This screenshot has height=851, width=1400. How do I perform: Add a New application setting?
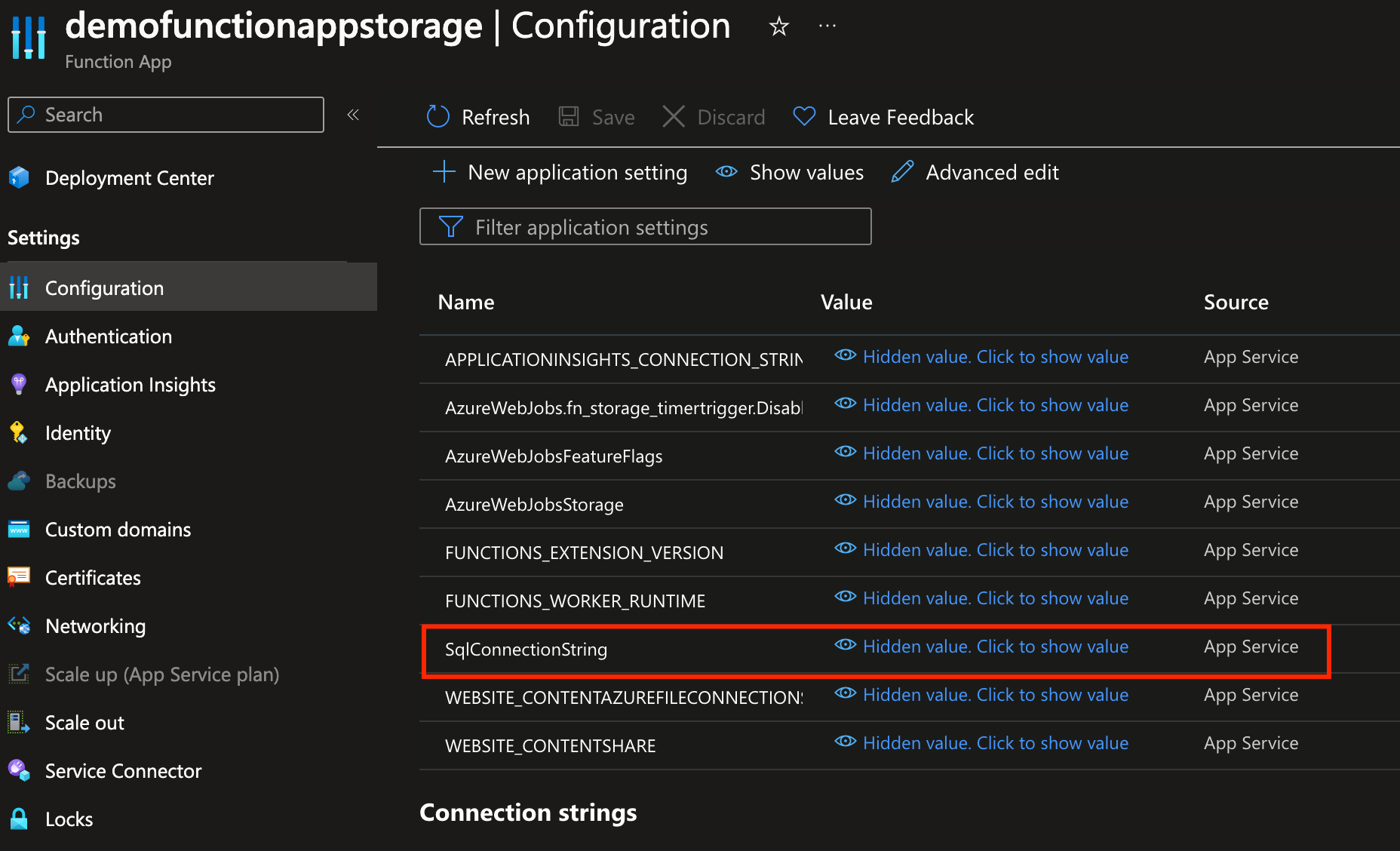click(x=560, y=172)
